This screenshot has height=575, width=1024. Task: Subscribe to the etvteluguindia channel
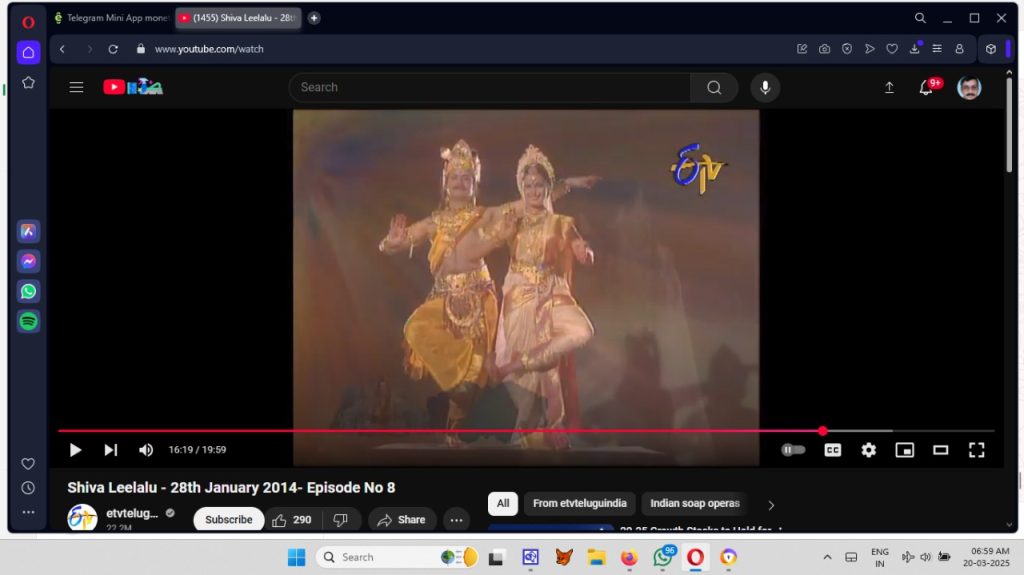[229, 519]
